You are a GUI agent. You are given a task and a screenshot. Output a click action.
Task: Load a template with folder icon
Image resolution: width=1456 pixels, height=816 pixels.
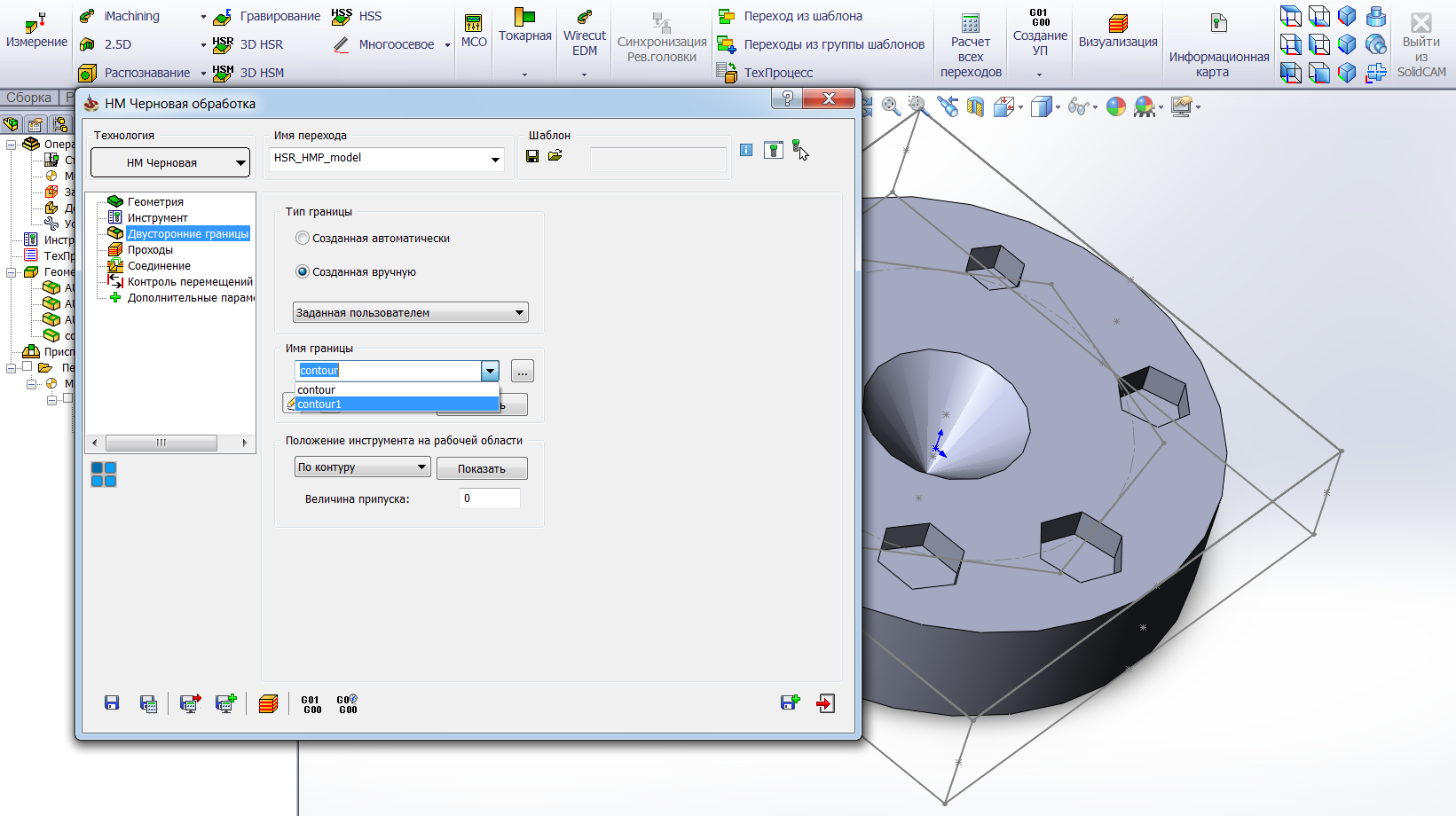point(555,156)
